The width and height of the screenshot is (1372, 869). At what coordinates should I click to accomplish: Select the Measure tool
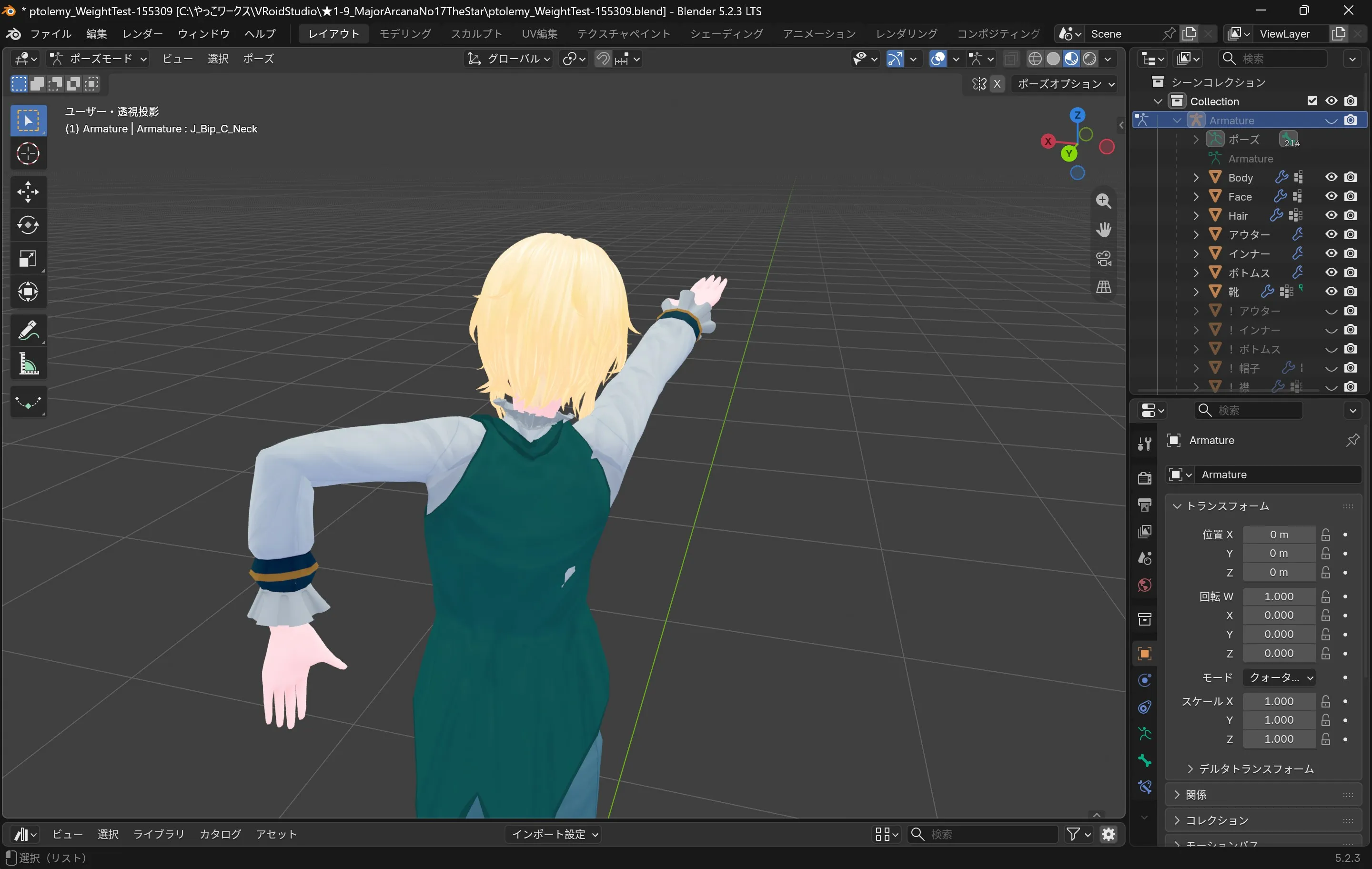28,364
